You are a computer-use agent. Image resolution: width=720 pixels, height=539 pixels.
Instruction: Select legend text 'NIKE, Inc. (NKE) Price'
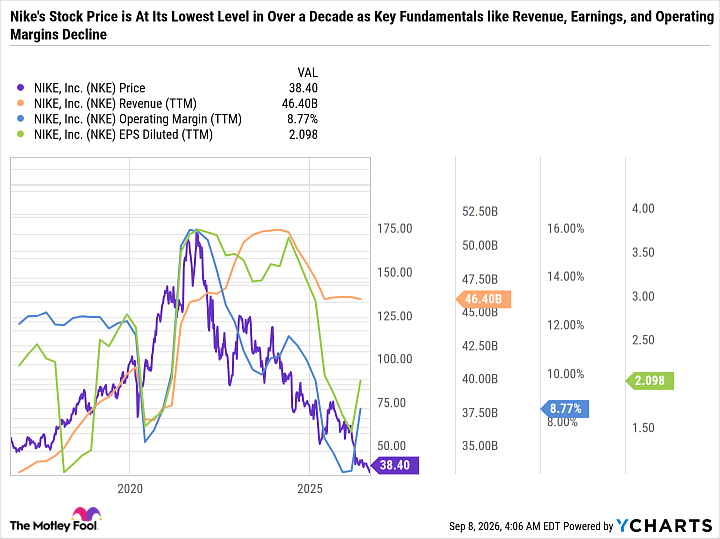(90, 88)
